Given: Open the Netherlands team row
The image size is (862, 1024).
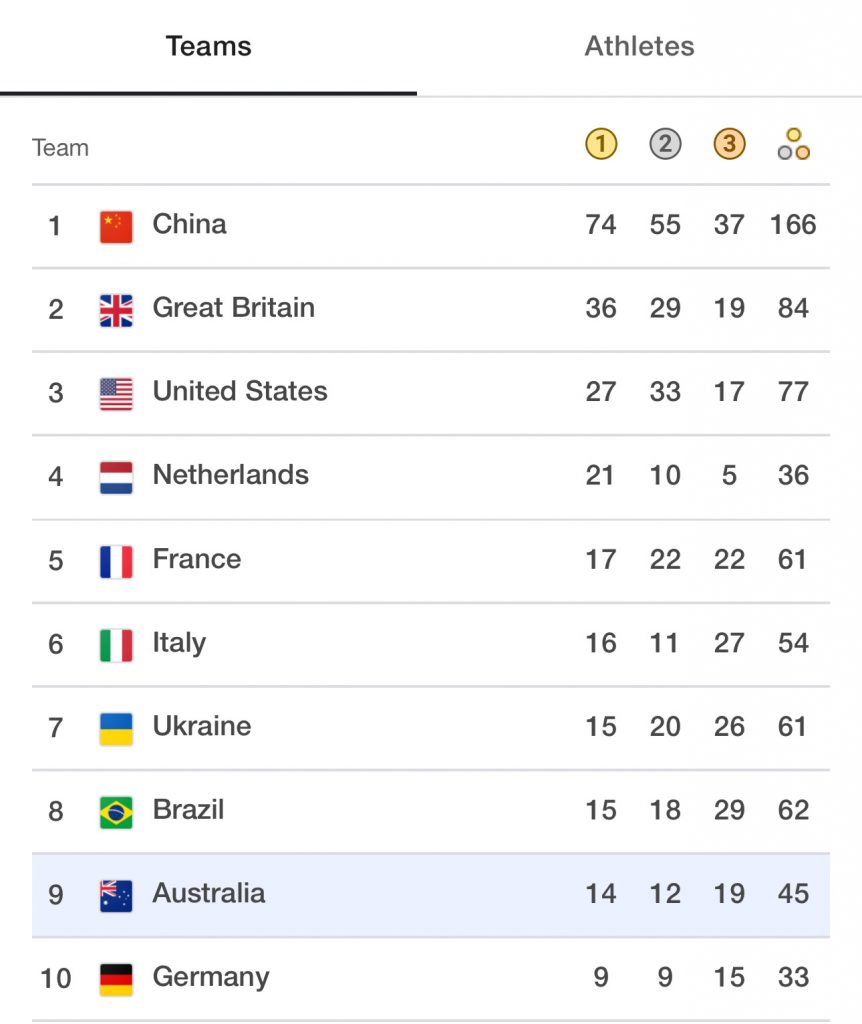Looking at the screenshot, I should tap(431, 477).
